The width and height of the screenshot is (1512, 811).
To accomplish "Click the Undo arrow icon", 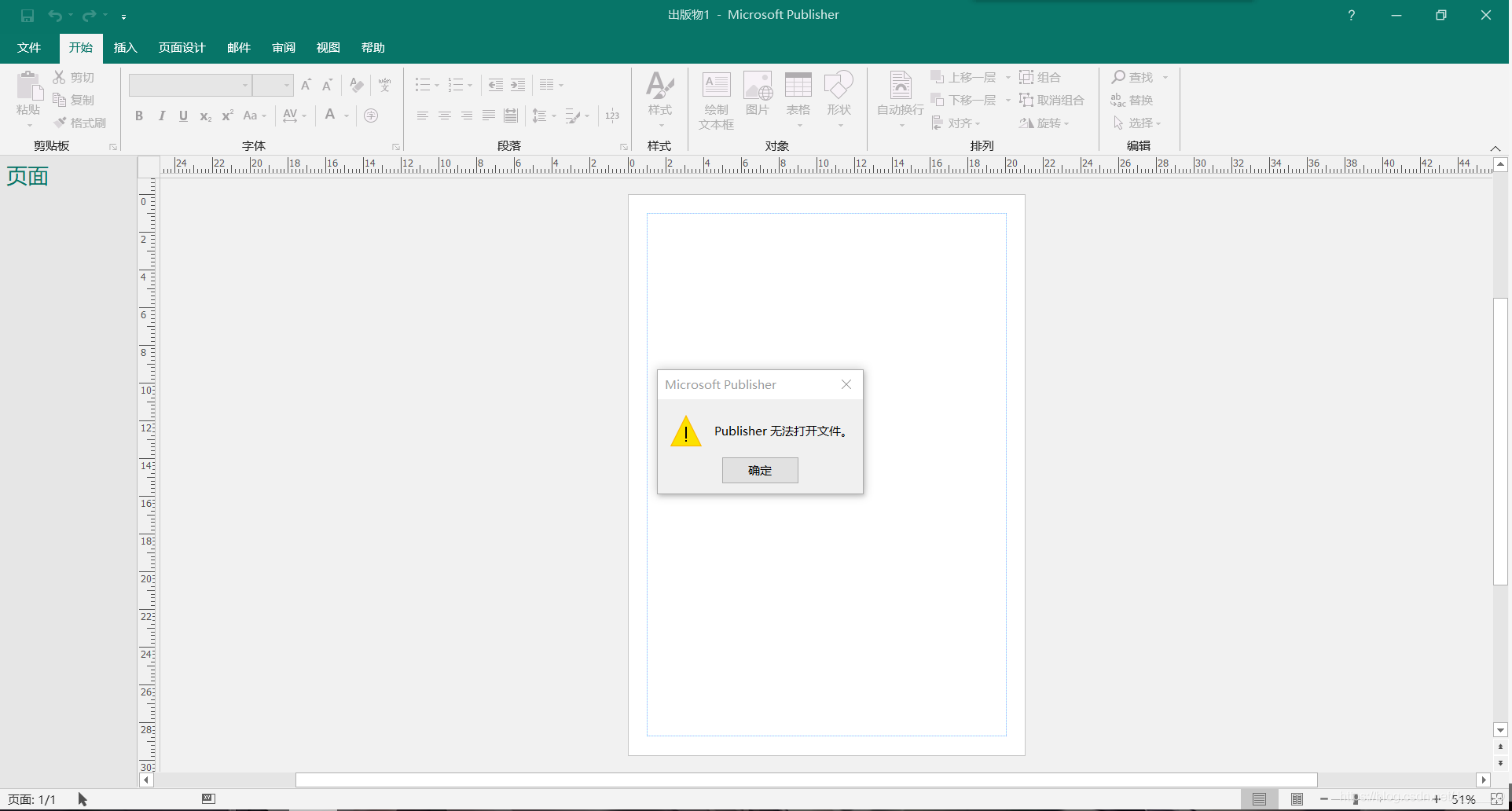I will [x=55, y=16].
